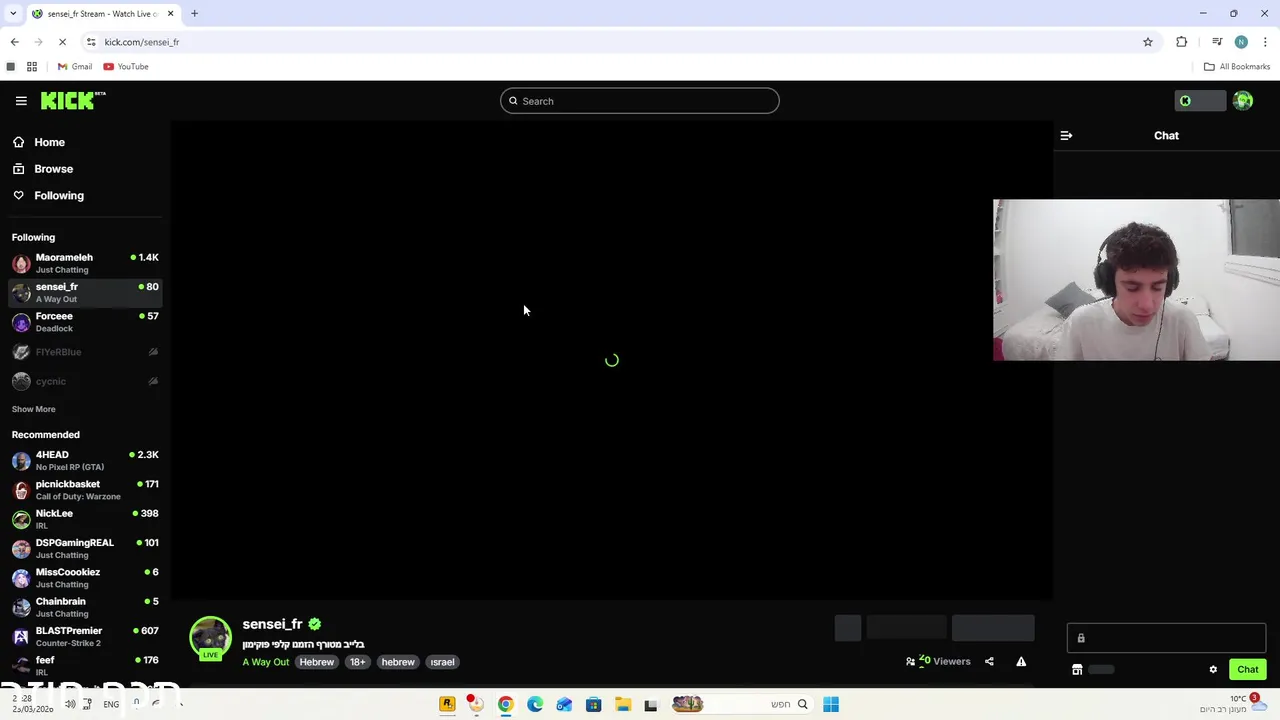1280x720 pixels.
Task: Open All Bookmarks folder
Action: [1237, 67]
